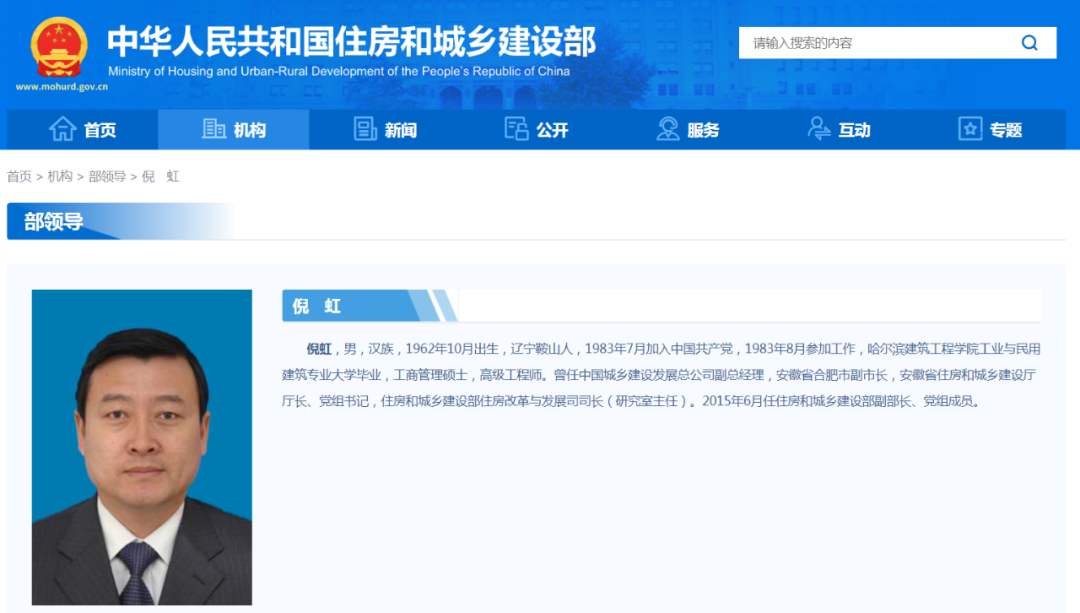Click the text 1983年7月加入中国共产党 in the biography
1080x613 pixels.
pos(658,349)
